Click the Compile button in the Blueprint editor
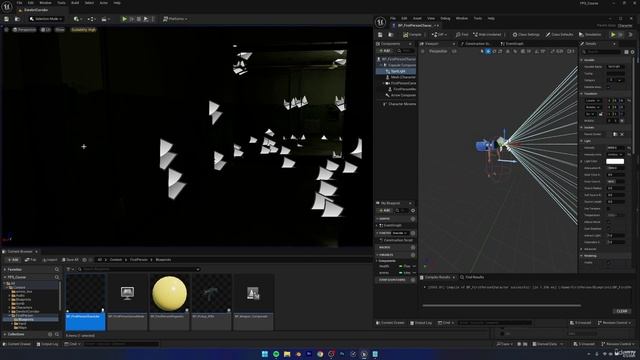Image resolution: width=640 pixels, height=360 pixels. click(412, 35)
